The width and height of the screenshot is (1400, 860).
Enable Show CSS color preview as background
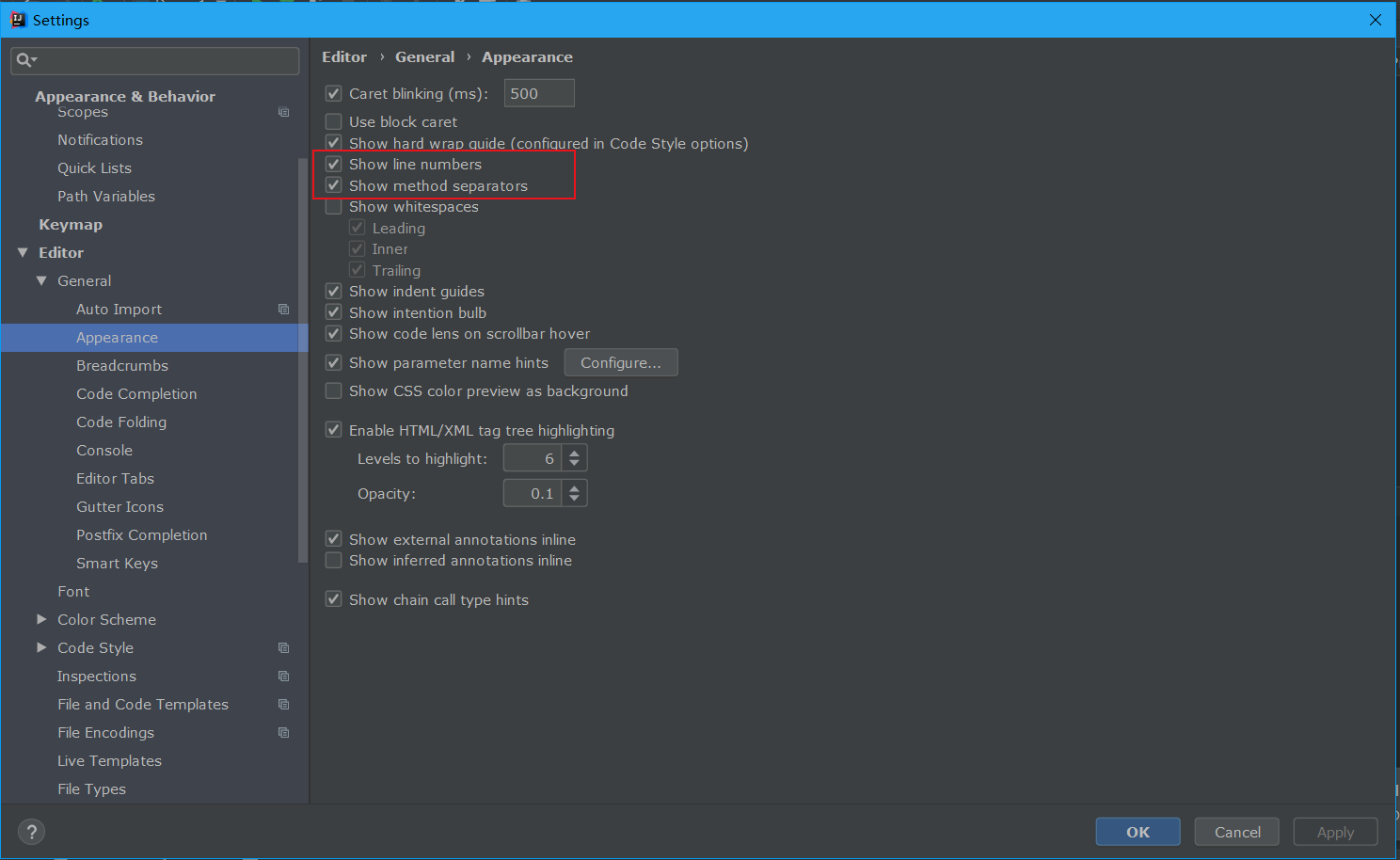333,390
